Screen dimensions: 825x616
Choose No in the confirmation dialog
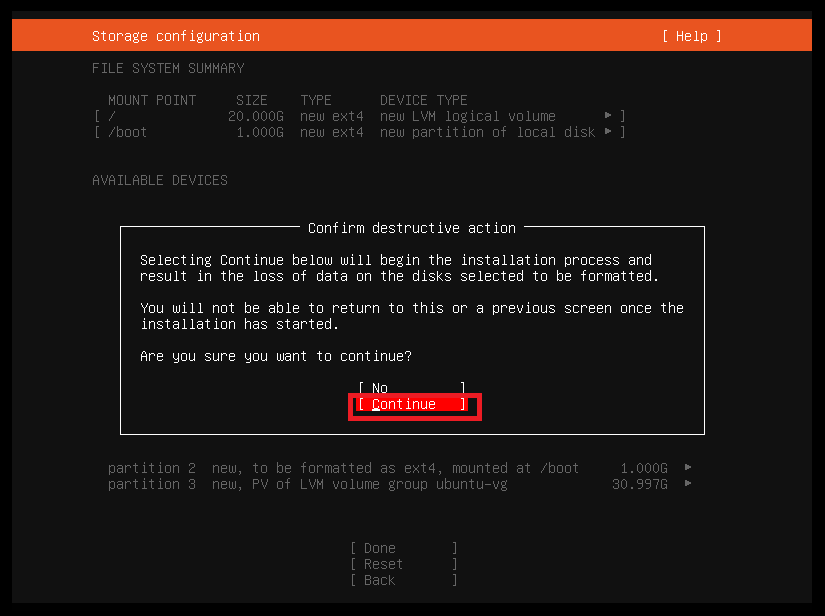click(x=411, y=388)
